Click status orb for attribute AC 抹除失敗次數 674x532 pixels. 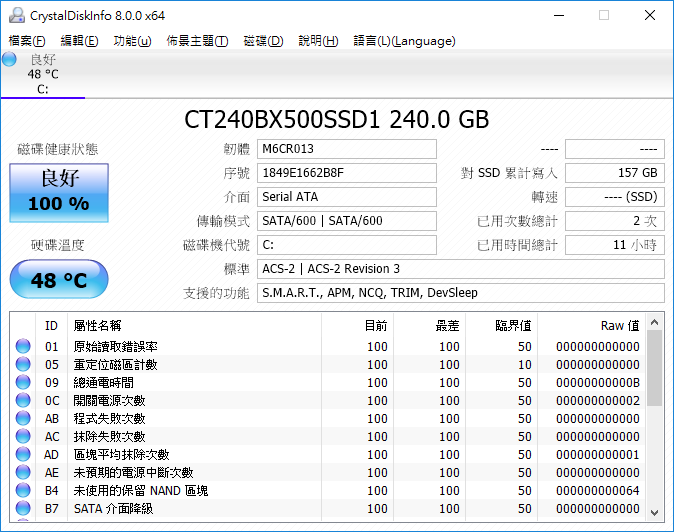click(x=23, y=437)
